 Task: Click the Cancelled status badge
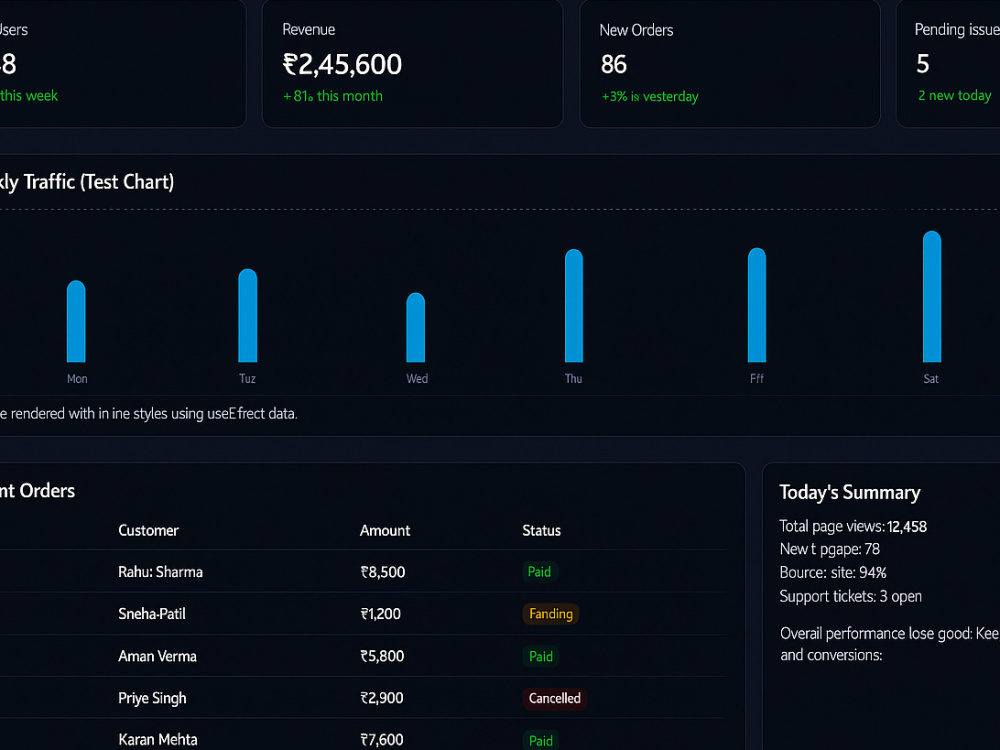coord(555,698)
